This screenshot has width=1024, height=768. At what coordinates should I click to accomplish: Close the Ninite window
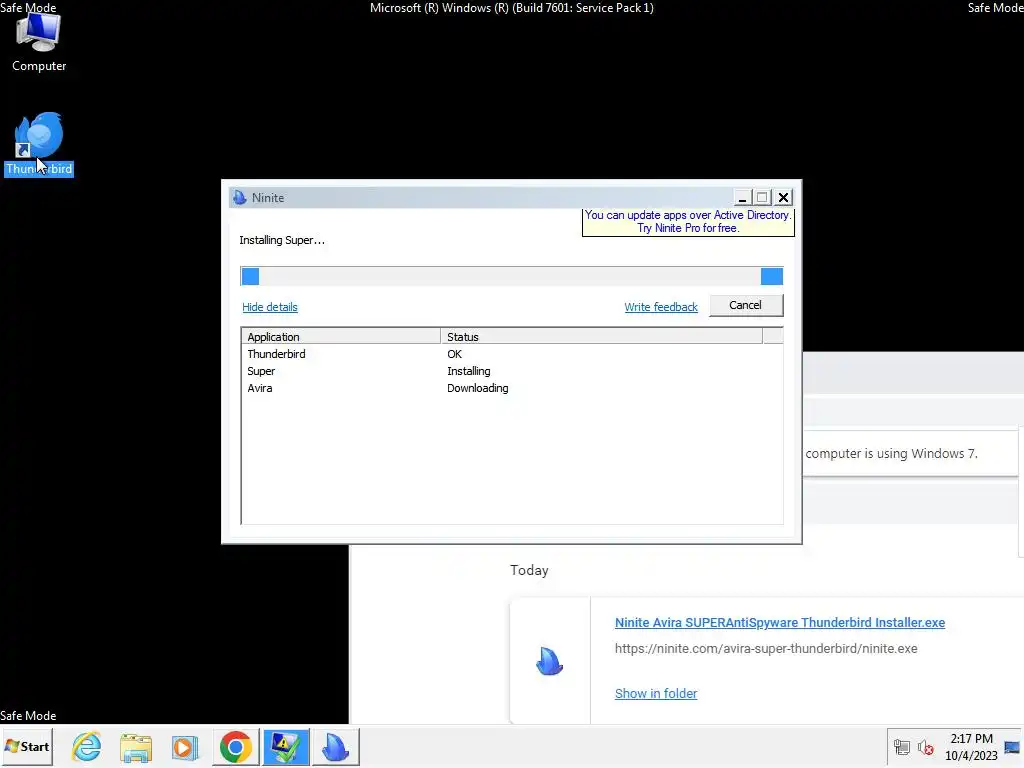[784, 197]
